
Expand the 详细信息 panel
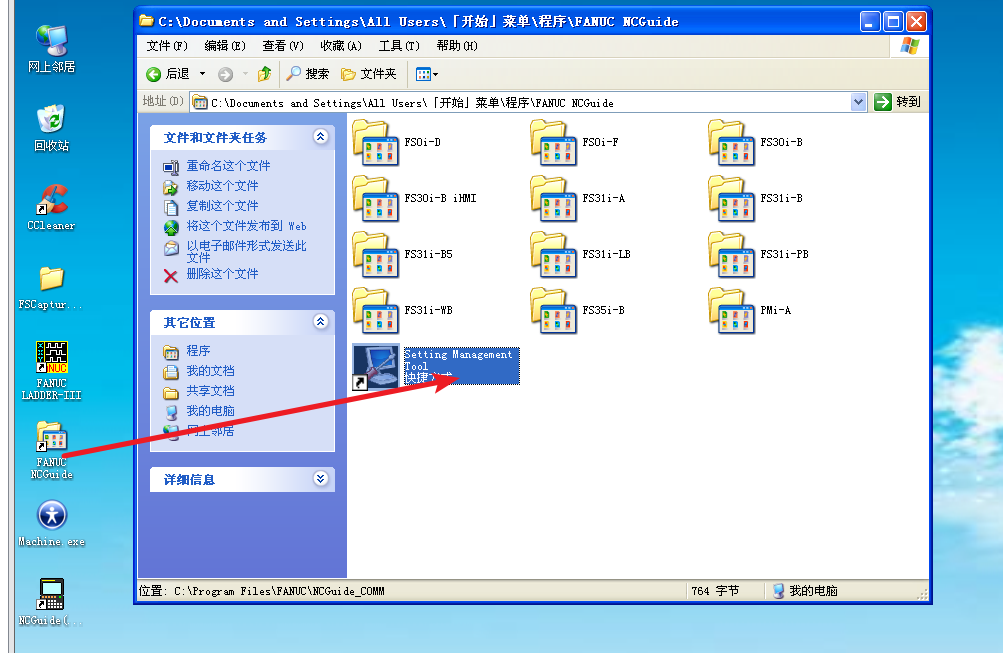pos(320,478)
